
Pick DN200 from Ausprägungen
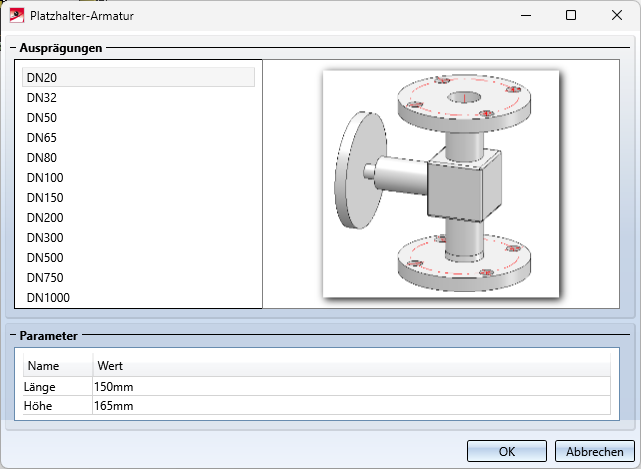[138, 218]
